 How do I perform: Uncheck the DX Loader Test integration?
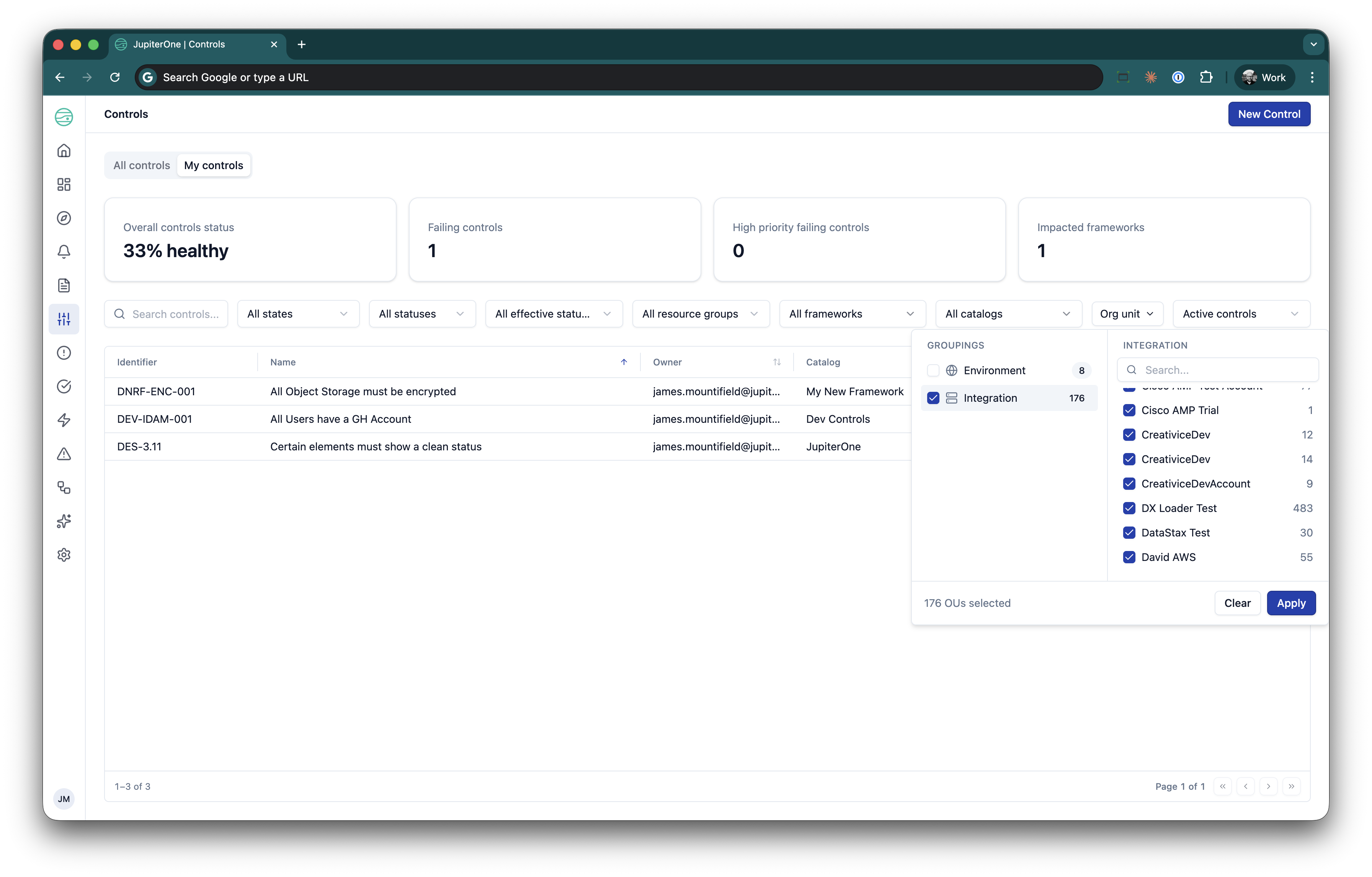click(x=1129, y=507)
